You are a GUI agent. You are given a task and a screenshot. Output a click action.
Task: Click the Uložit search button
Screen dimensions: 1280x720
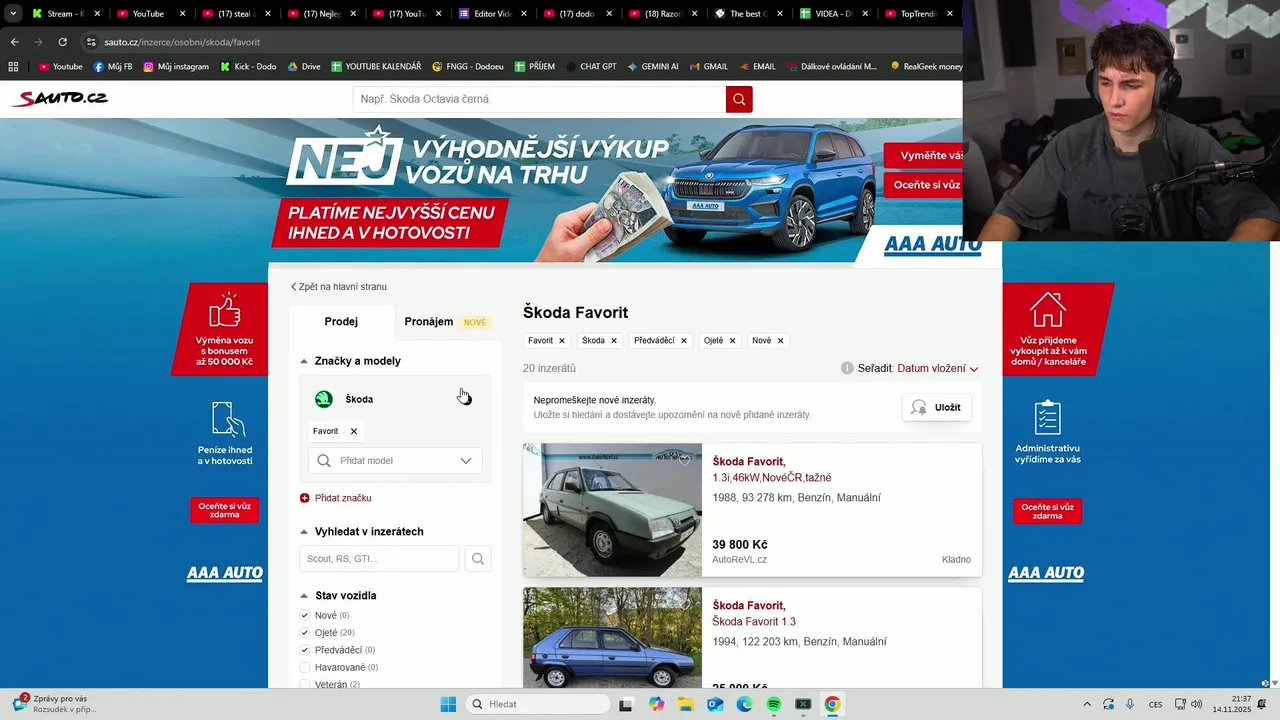[x=937, y=408]
